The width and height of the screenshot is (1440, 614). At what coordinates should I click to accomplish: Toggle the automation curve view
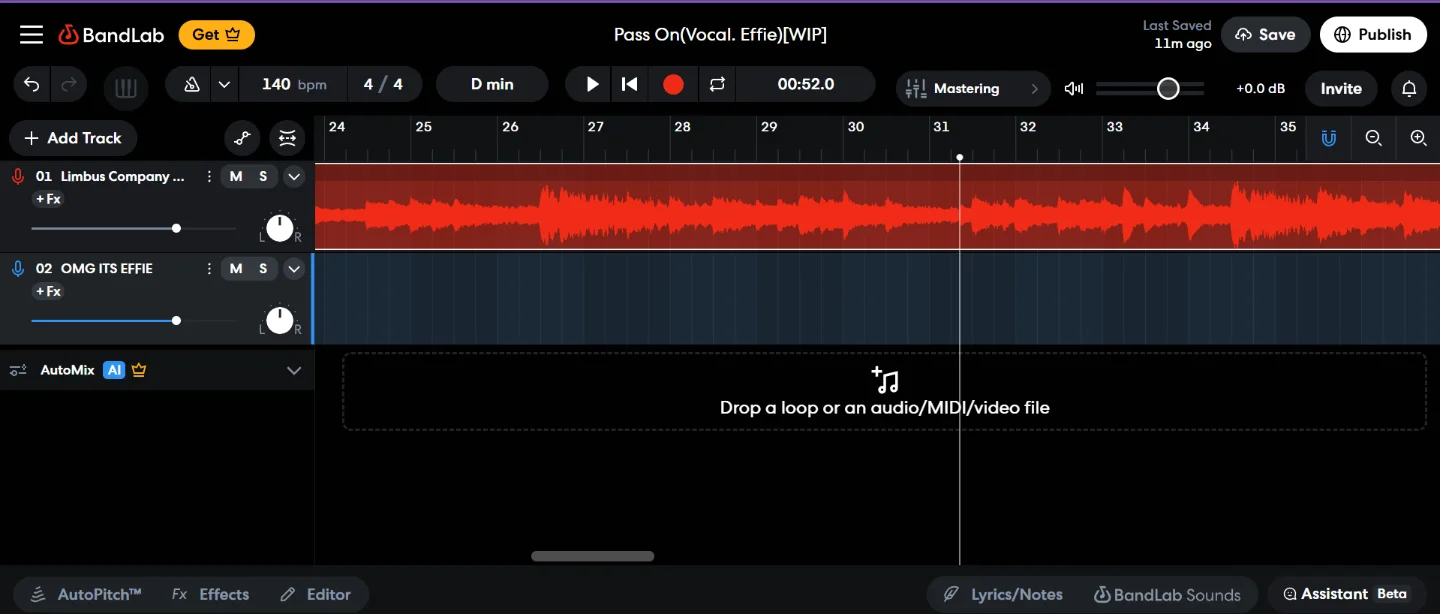[242, 138]
